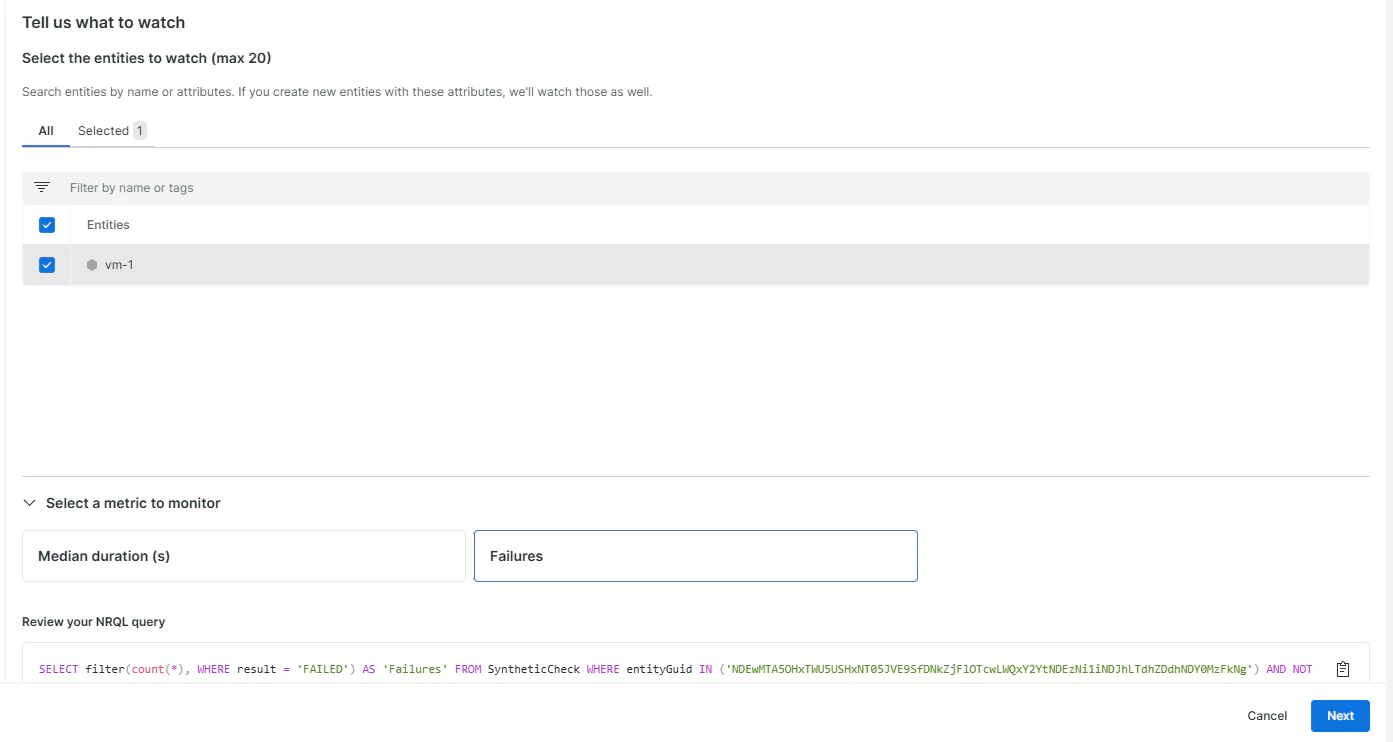
Task: Copy the NRQL query with clipboard icon
Action: (1343, 669)
